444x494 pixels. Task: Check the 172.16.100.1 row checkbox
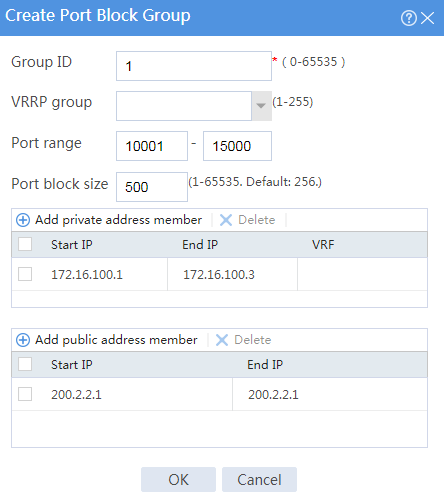pyautogui.click(x=25, y=274)
